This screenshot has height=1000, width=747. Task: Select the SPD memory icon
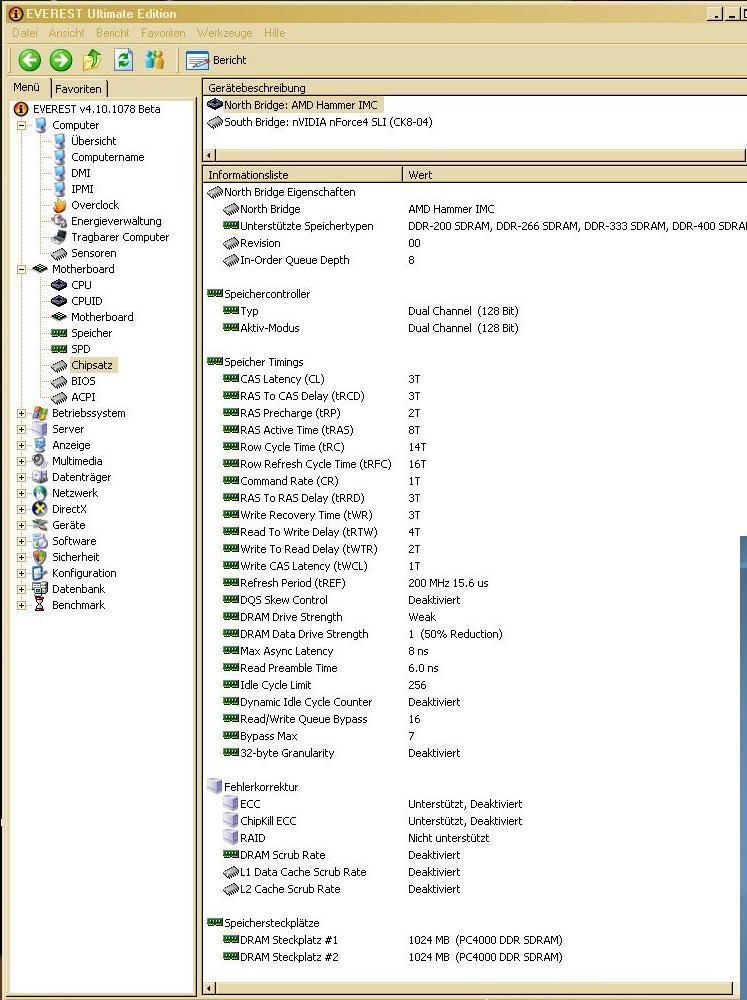pyautogui.click(x=59, y=349)
